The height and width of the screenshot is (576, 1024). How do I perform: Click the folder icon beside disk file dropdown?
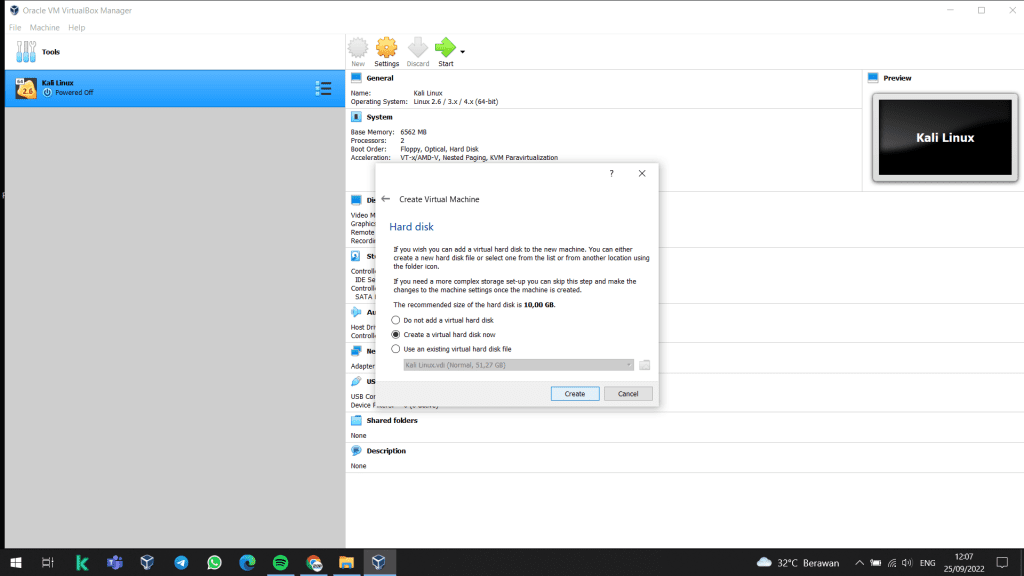click(645, 365)
